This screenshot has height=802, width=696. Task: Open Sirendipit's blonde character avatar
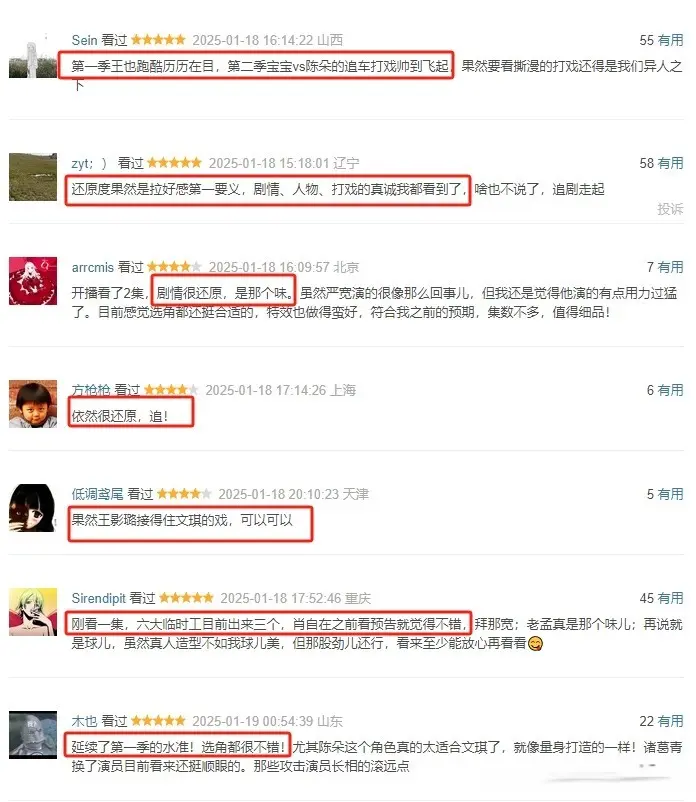coord(33,612)
